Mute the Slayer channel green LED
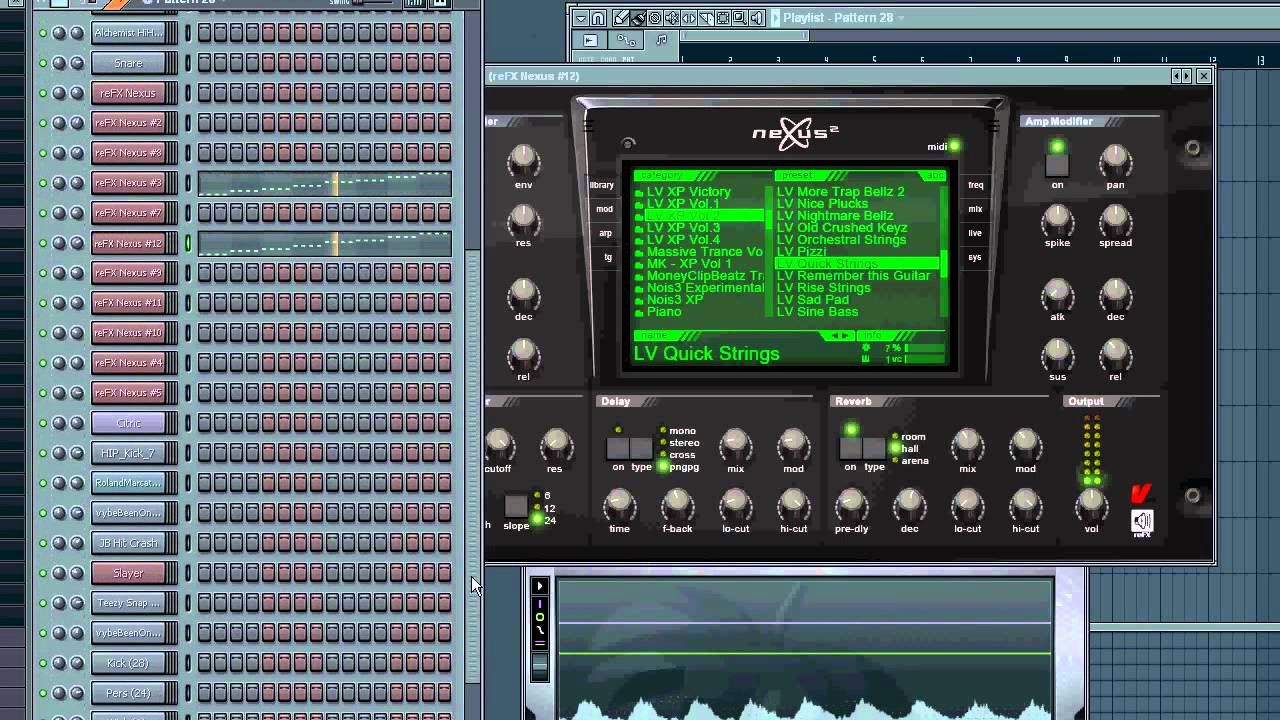The width and height of the screenshot is (1280, 720). [x=42, y=573]
